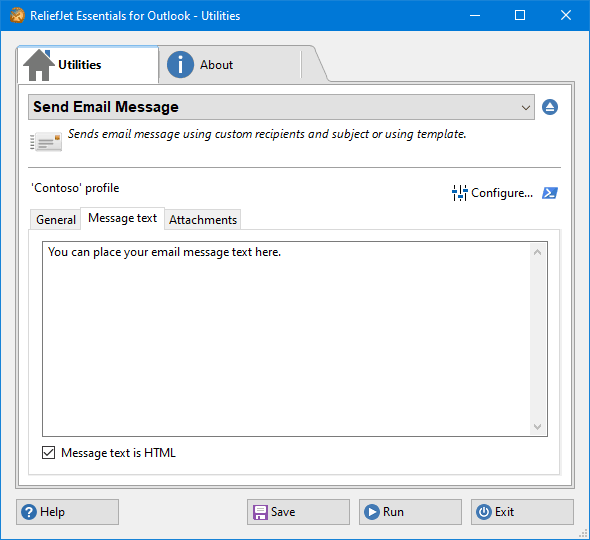Open the Attachments tab
This screenshot has height=540, width=590.
[x=203, y=220]
